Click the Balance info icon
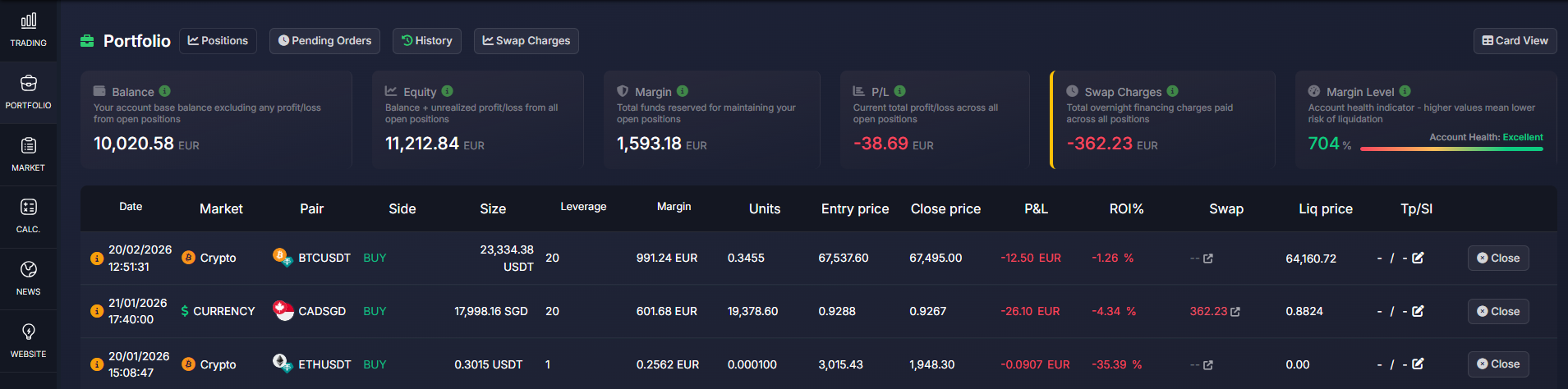This screenshot has width=1568, height=389. [165, 91]
